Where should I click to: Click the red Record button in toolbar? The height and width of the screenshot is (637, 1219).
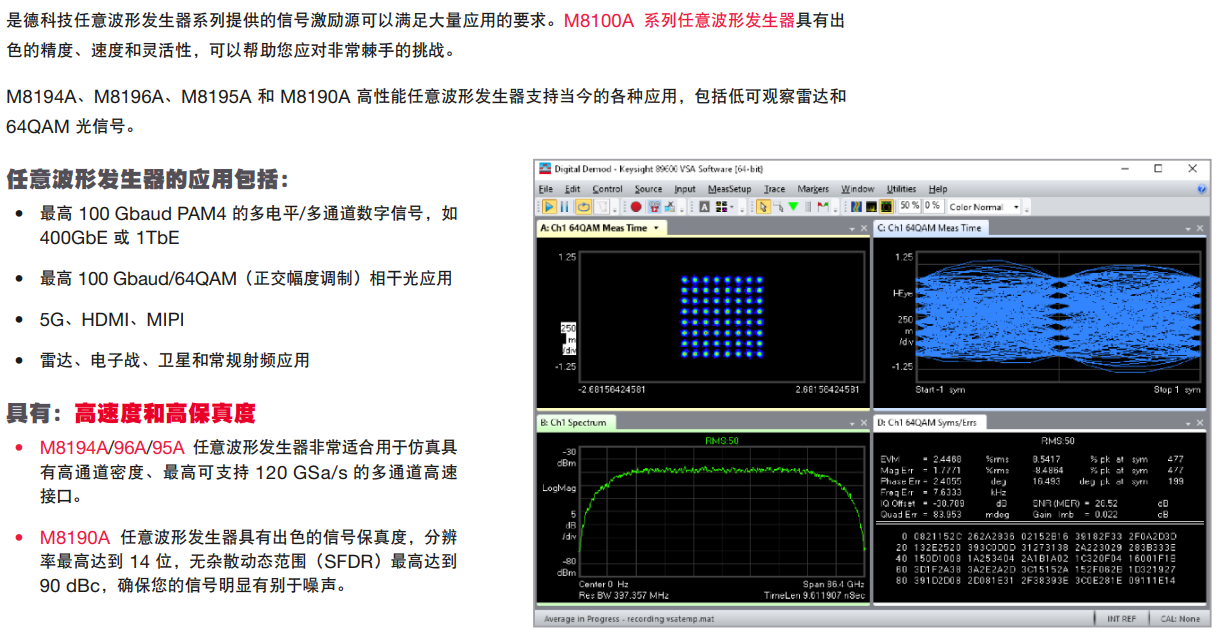636,207
